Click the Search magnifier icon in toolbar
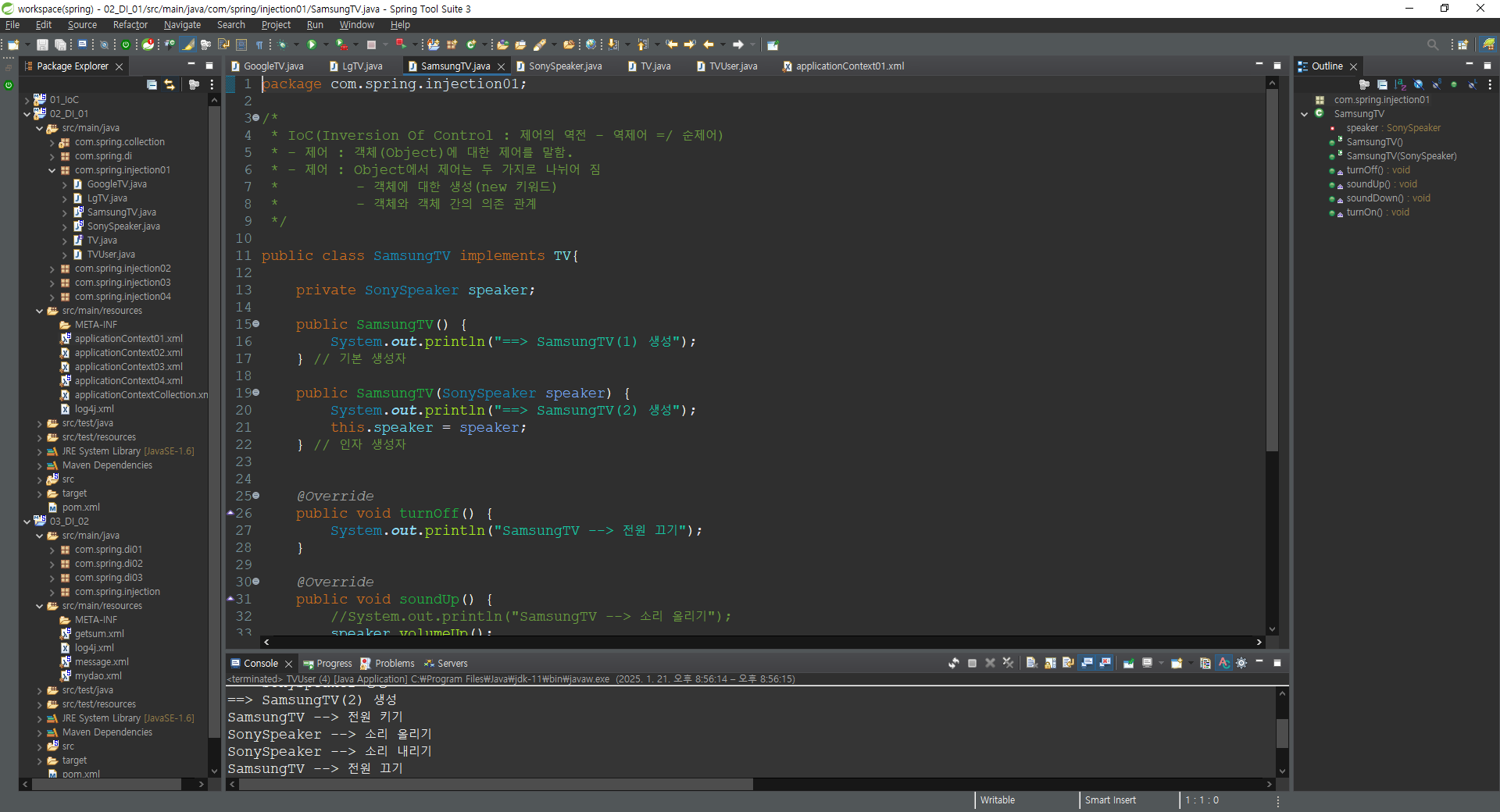This screenshot has width=1500, height=812. point(1432,45)
